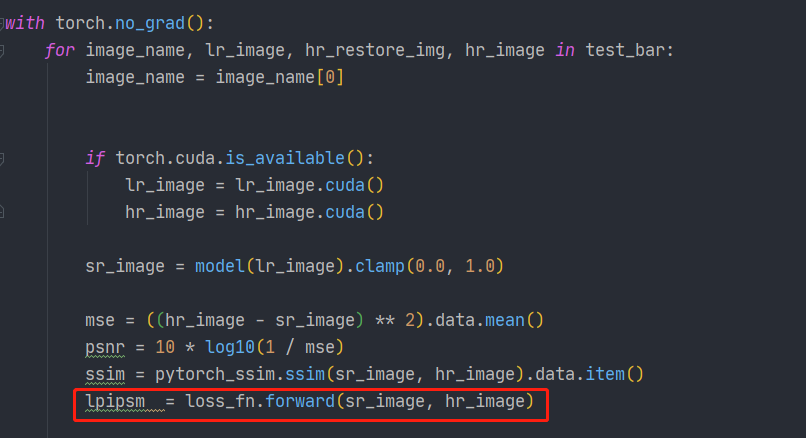Image resolution: width=806 pixels, height=438 pixels.
Task: Click the 'in' keyword
Action: [x=564, y=50]
